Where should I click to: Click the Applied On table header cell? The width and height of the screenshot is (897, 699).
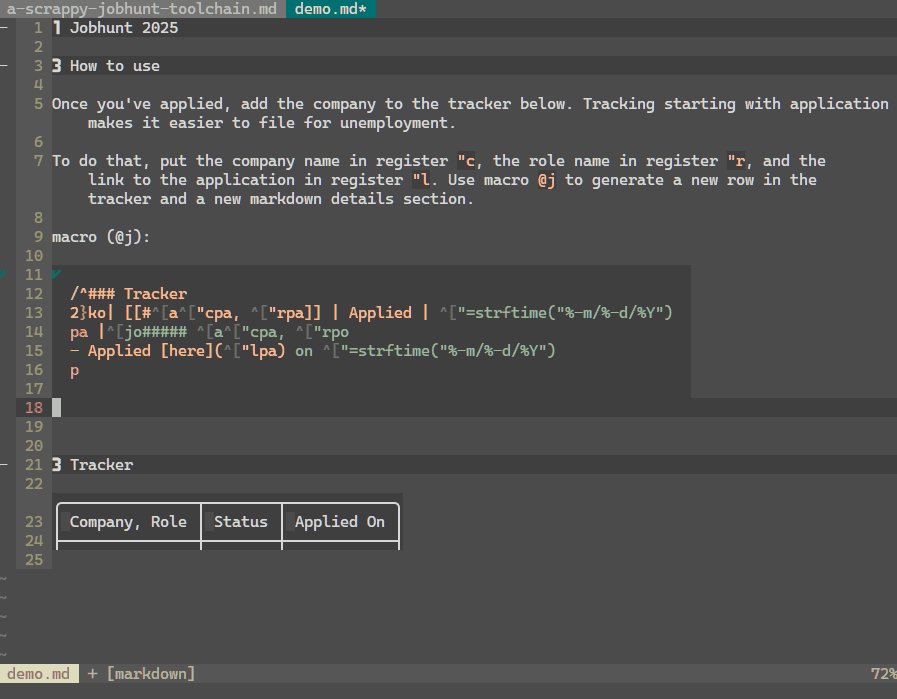click(340, 522)
